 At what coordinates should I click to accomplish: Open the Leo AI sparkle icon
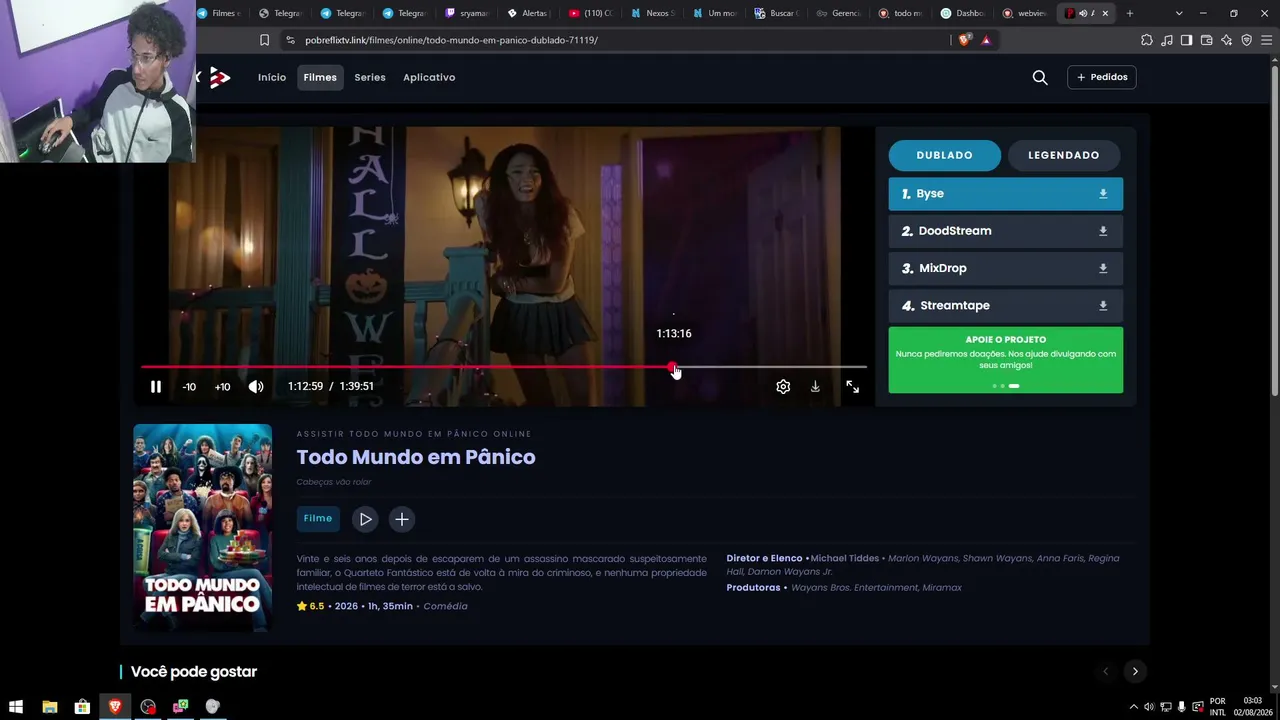1226,40
